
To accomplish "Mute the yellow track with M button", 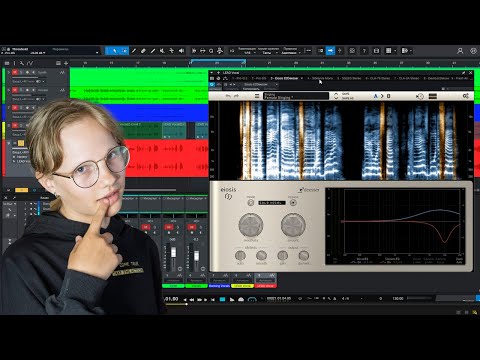I will click(15, 125).
